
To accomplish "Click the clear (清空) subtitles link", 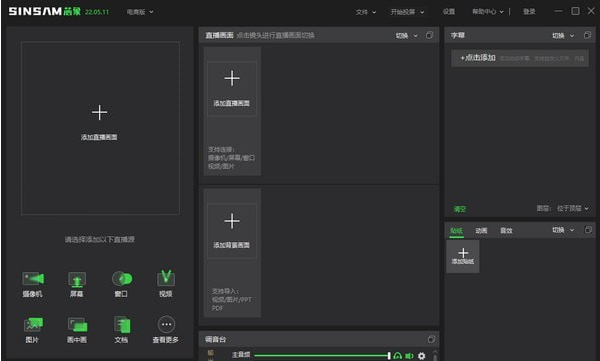I will click(460, 209).
